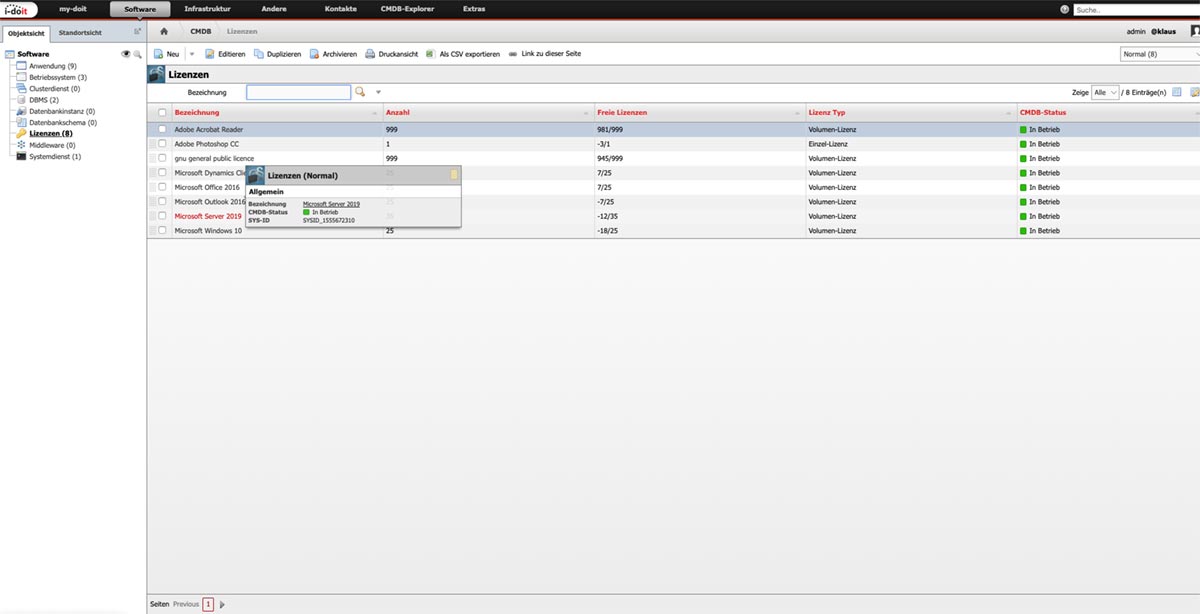Open the Normal (8) status dropdown
This screenshot has height=614, width=1200.
(1159, 54)
